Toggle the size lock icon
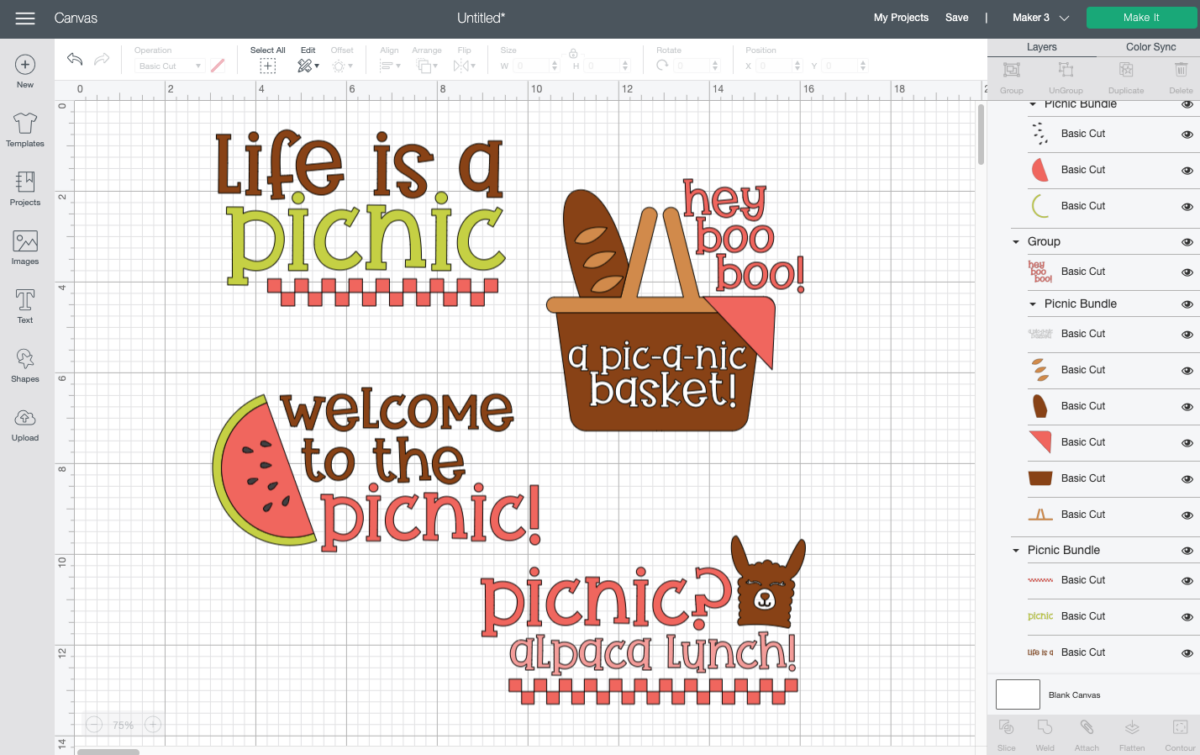This screenshot has width=1200, height=755. click(573, 53)
